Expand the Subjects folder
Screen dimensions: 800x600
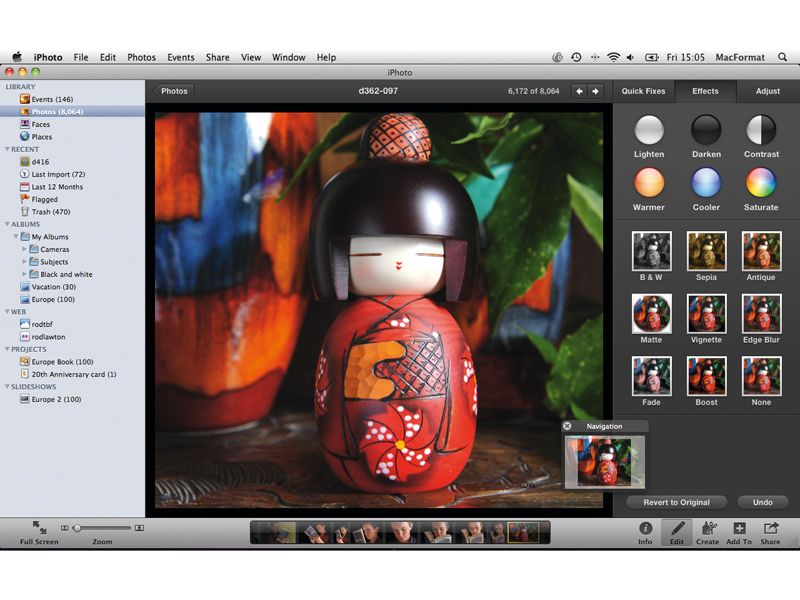[x=24, y=261]
